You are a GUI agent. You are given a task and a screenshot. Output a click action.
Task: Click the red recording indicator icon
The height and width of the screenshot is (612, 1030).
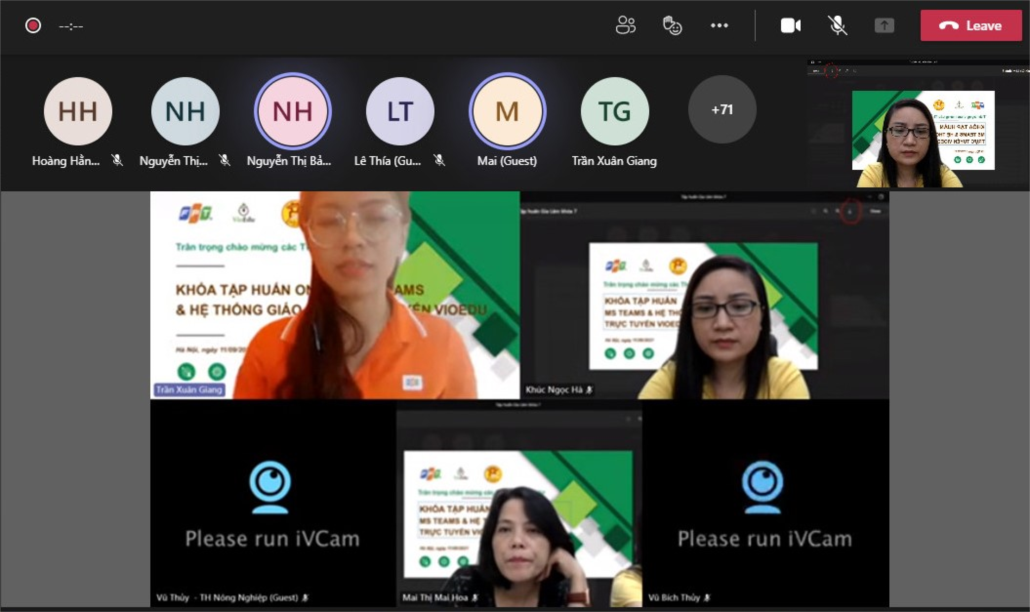[x=33, y=26]
